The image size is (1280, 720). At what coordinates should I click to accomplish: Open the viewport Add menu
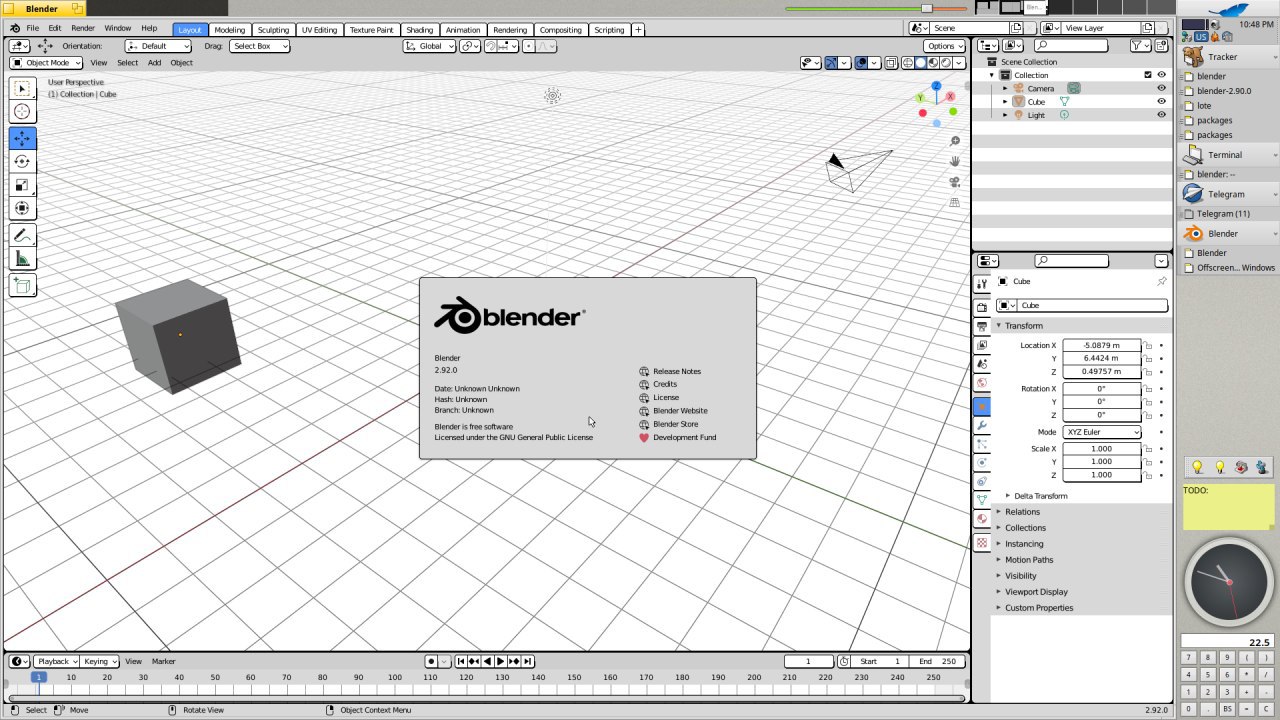[x=154, y=62]
